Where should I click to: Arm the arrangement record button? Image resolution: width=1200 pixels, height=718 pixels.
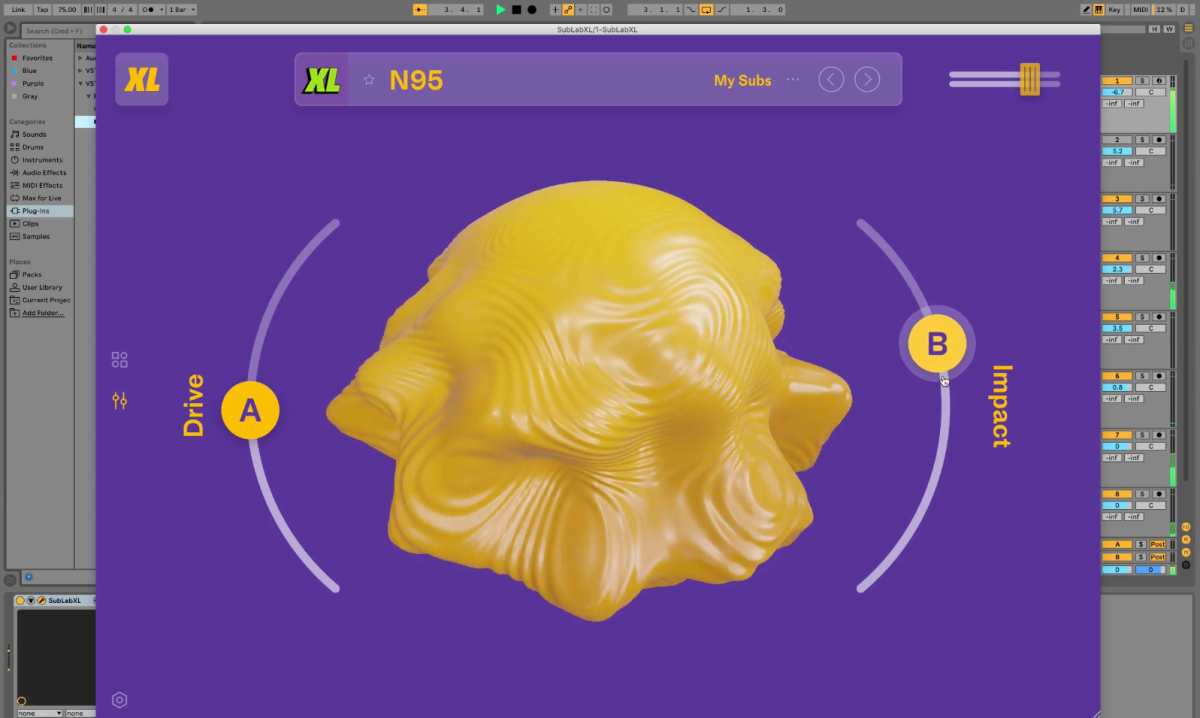pyautogui.click(x=532, y=9)
